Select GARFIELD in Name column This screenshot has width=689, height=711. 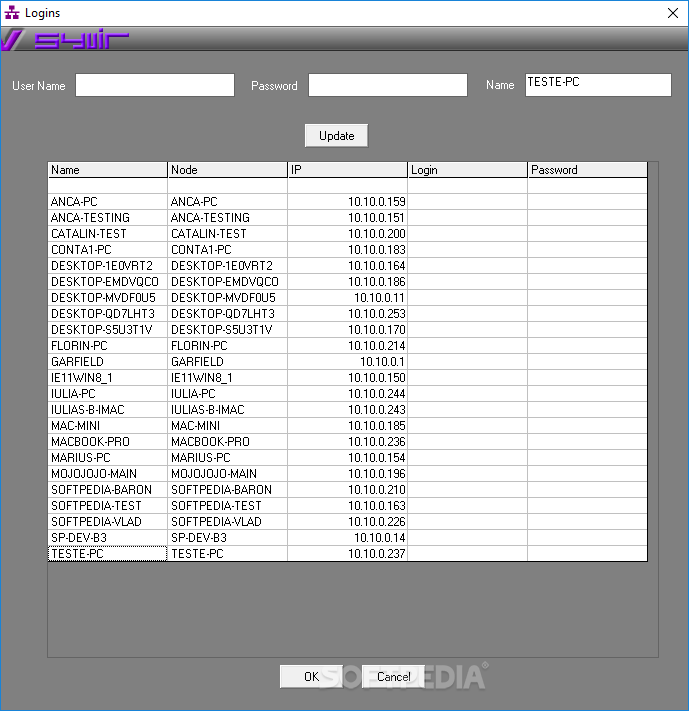point(108,362)
